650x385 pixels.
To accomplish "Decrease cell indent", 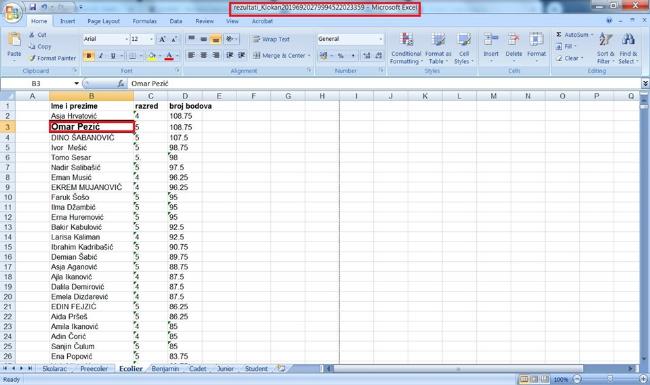I will coord(229,56).
